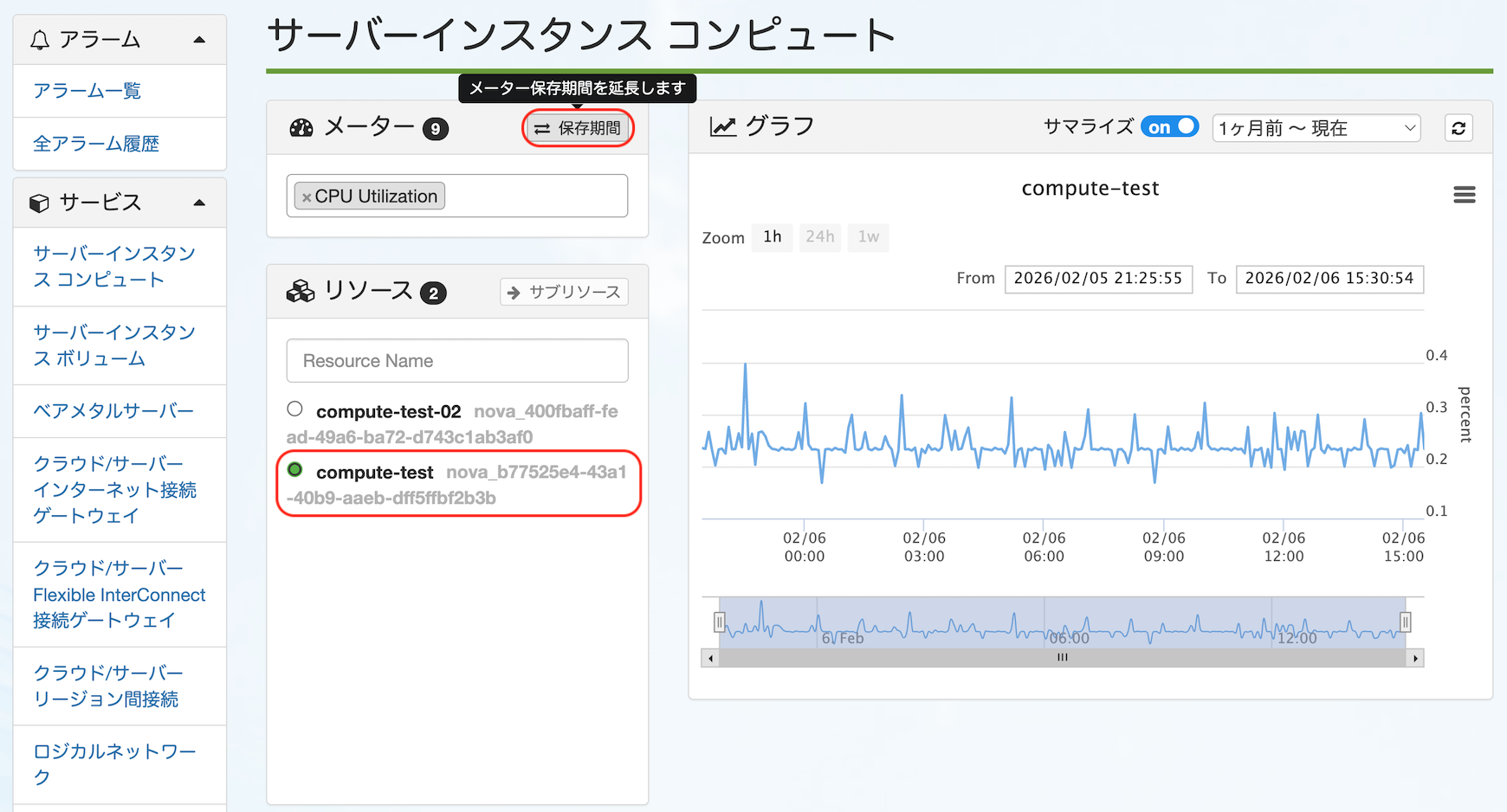
Task: Click the 保存期間 button
Action: pos(578,128)
